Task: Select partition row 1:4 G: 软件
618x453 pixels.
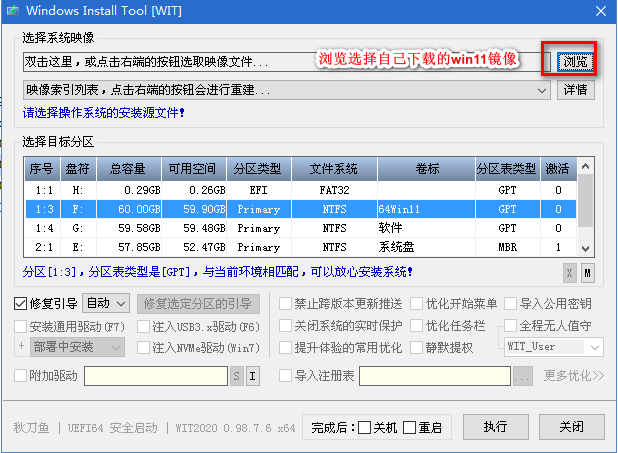Action: (x=301, y=228)
